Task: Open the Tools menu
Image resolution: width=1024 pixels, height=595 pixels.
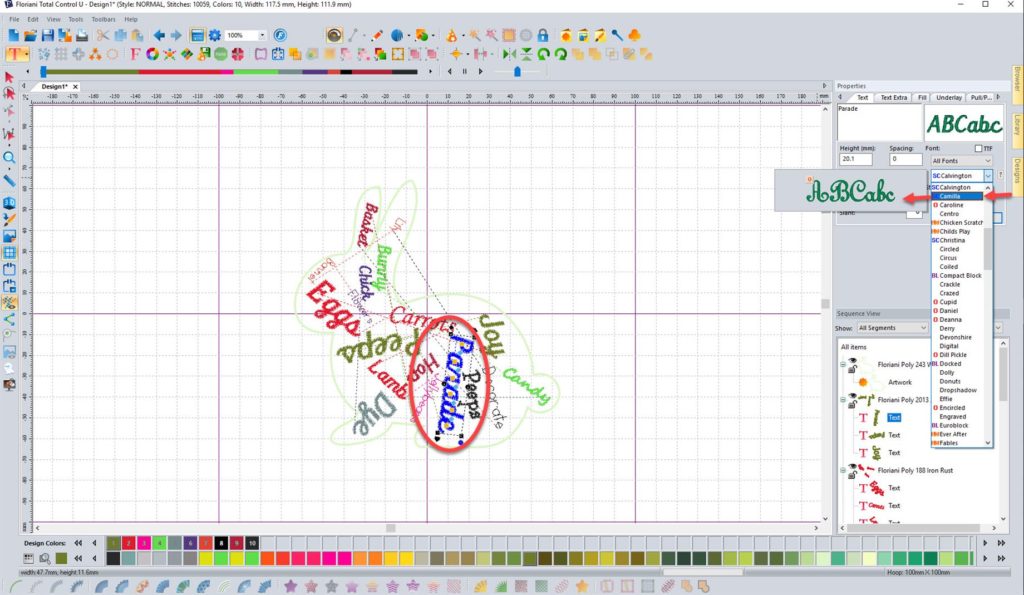Action: 75,18
